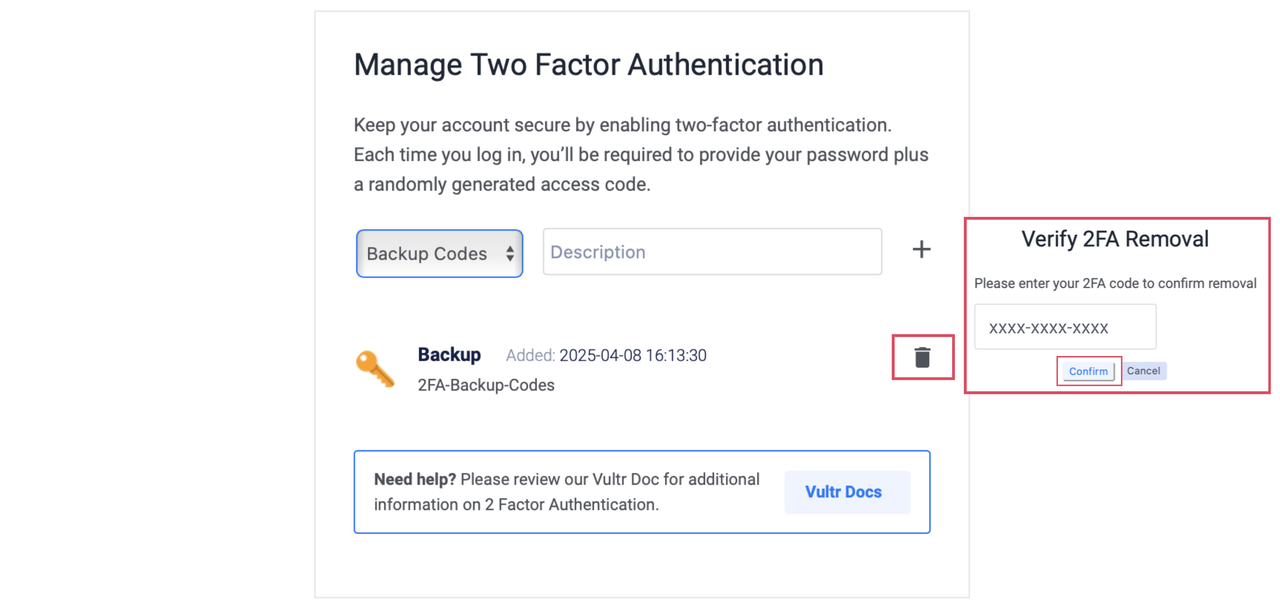Click the Description text field
Screen dimensions: 1280x611
[x=712, y=251]
